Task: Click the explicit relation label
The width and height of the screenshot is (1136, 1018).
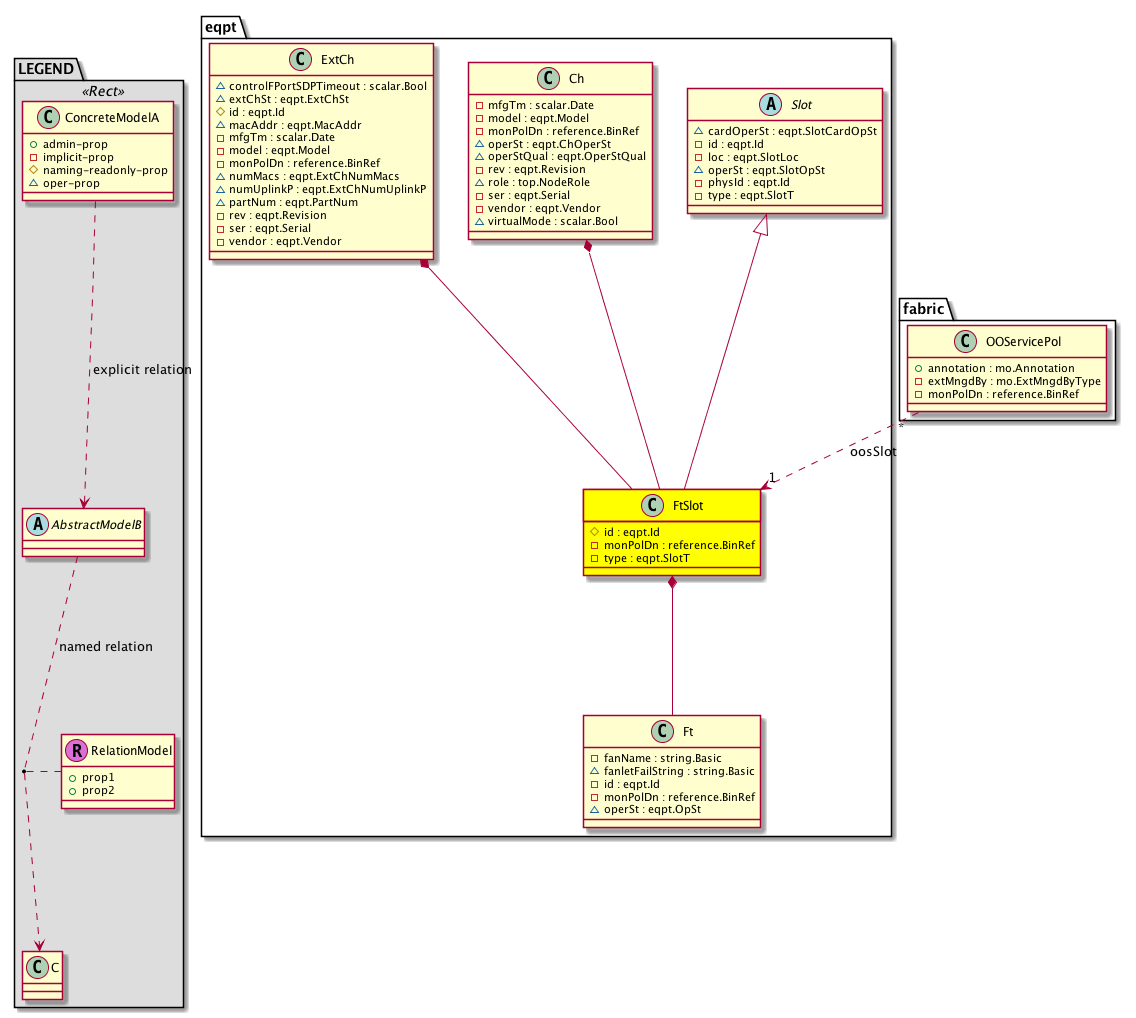Action: [x=141, y=370]
